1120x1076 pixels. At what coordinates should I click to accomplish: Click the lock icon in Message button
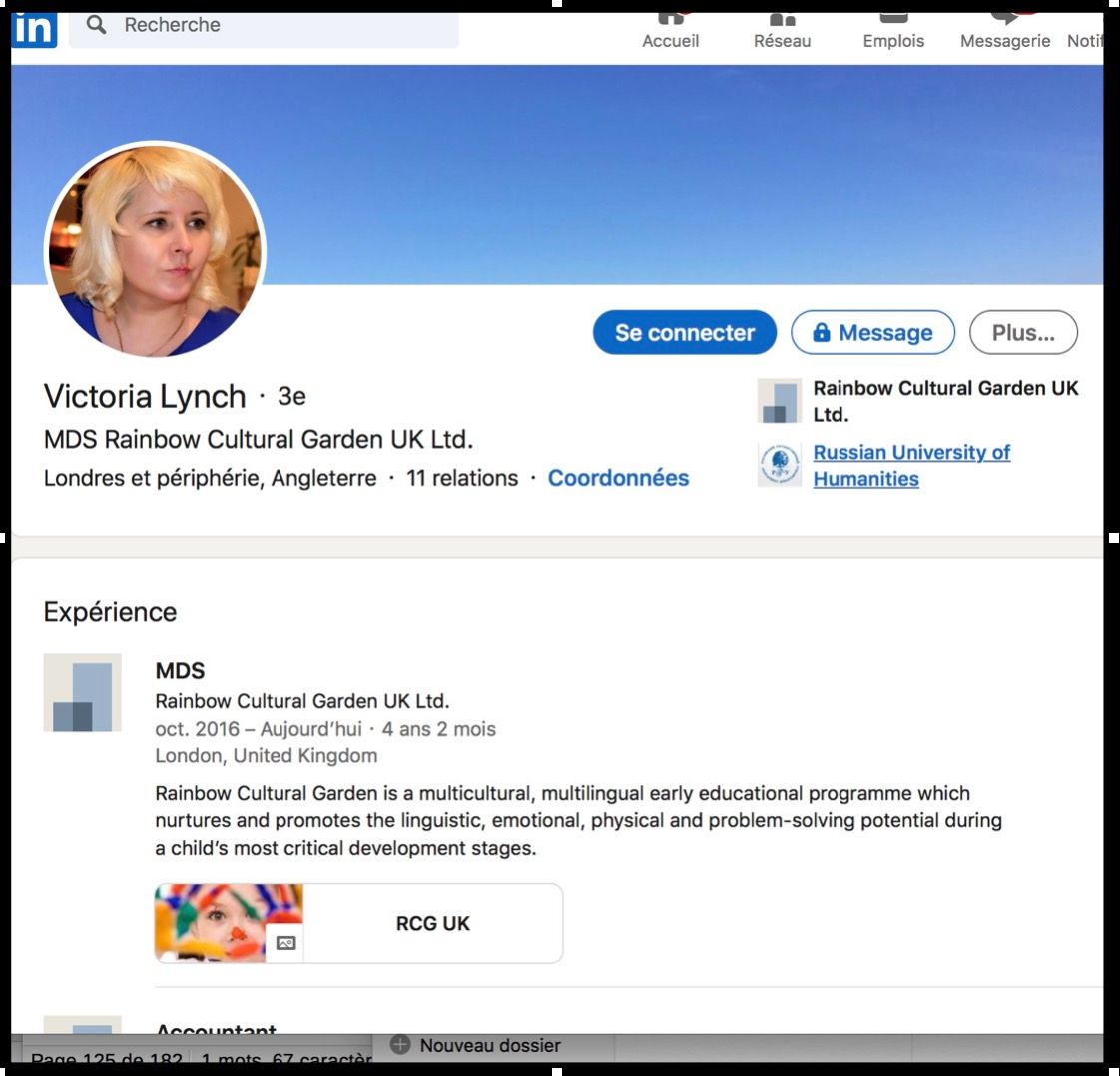coord(822,332)
